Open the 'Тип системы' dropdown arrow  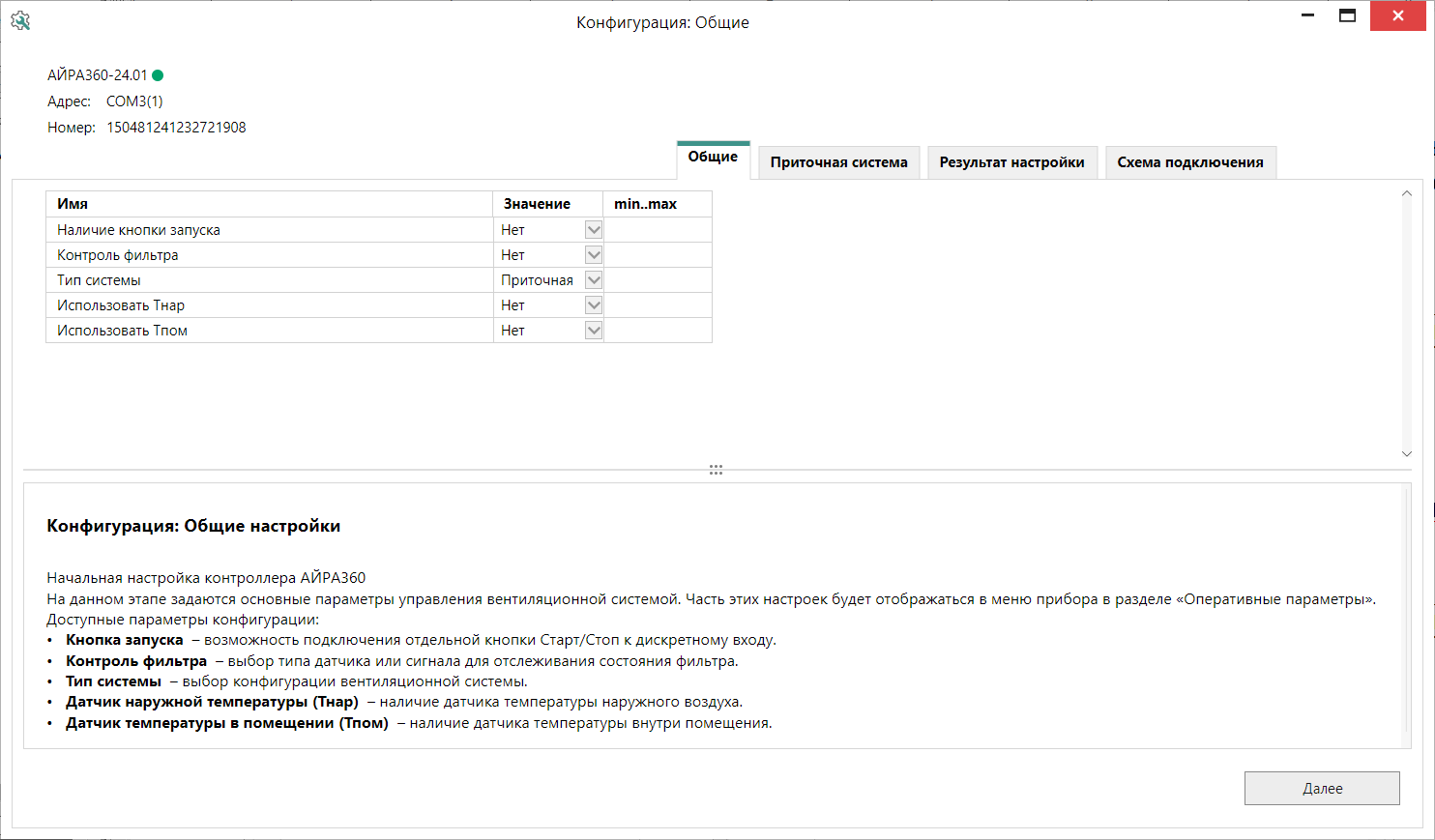(x=594, y=280)
